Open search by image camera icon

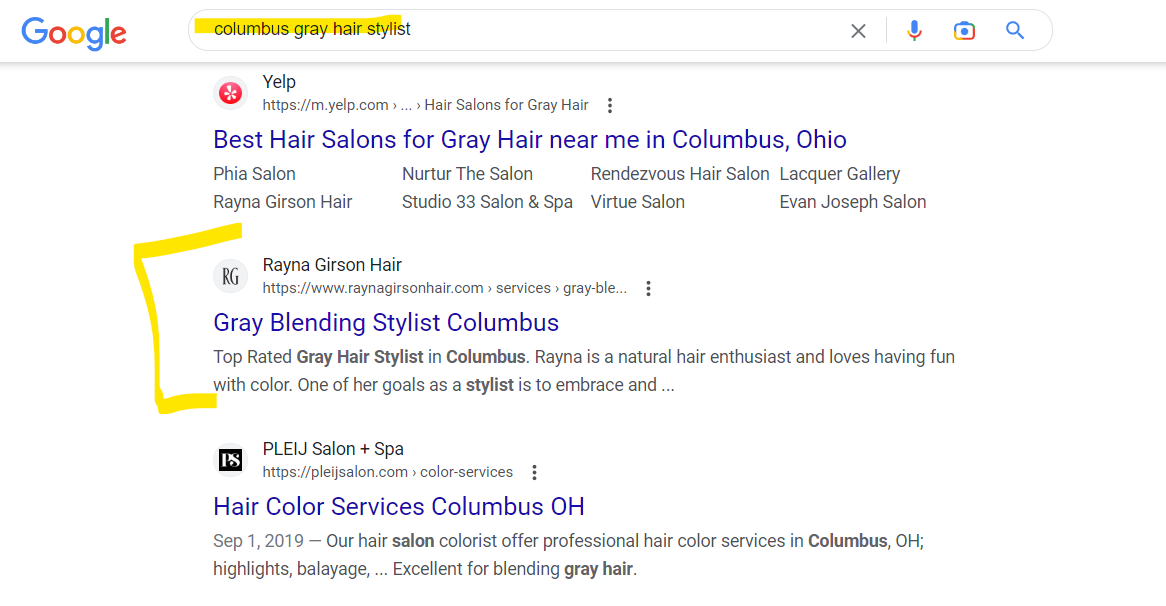[964, 30]
